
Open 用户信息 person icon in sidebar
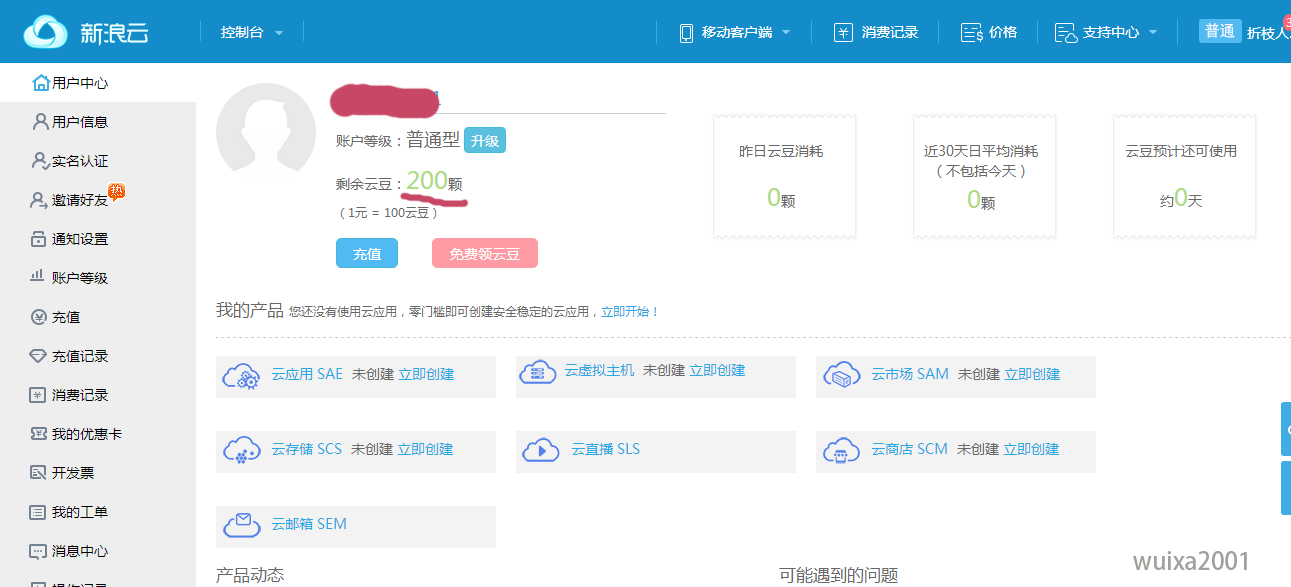click(x=41, y=122)
